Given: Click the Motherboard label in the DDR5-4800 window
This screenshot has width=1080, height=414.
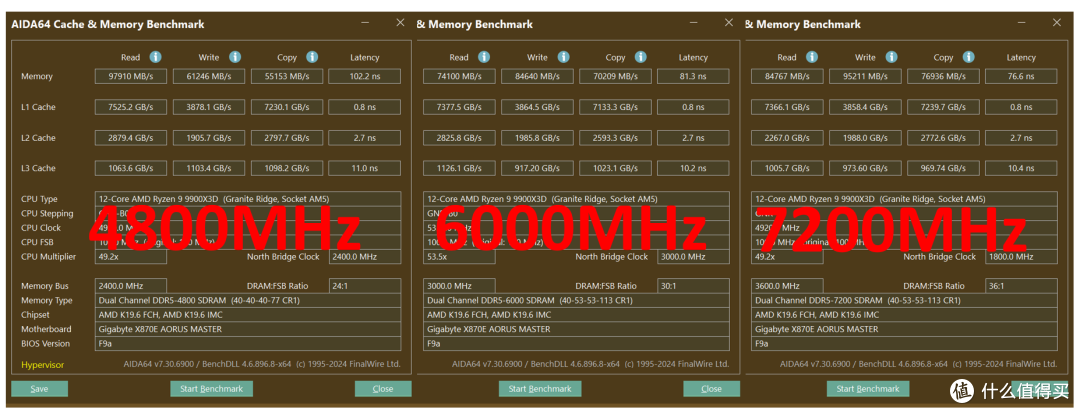Looking at the screenshot, I should [46, 329].
